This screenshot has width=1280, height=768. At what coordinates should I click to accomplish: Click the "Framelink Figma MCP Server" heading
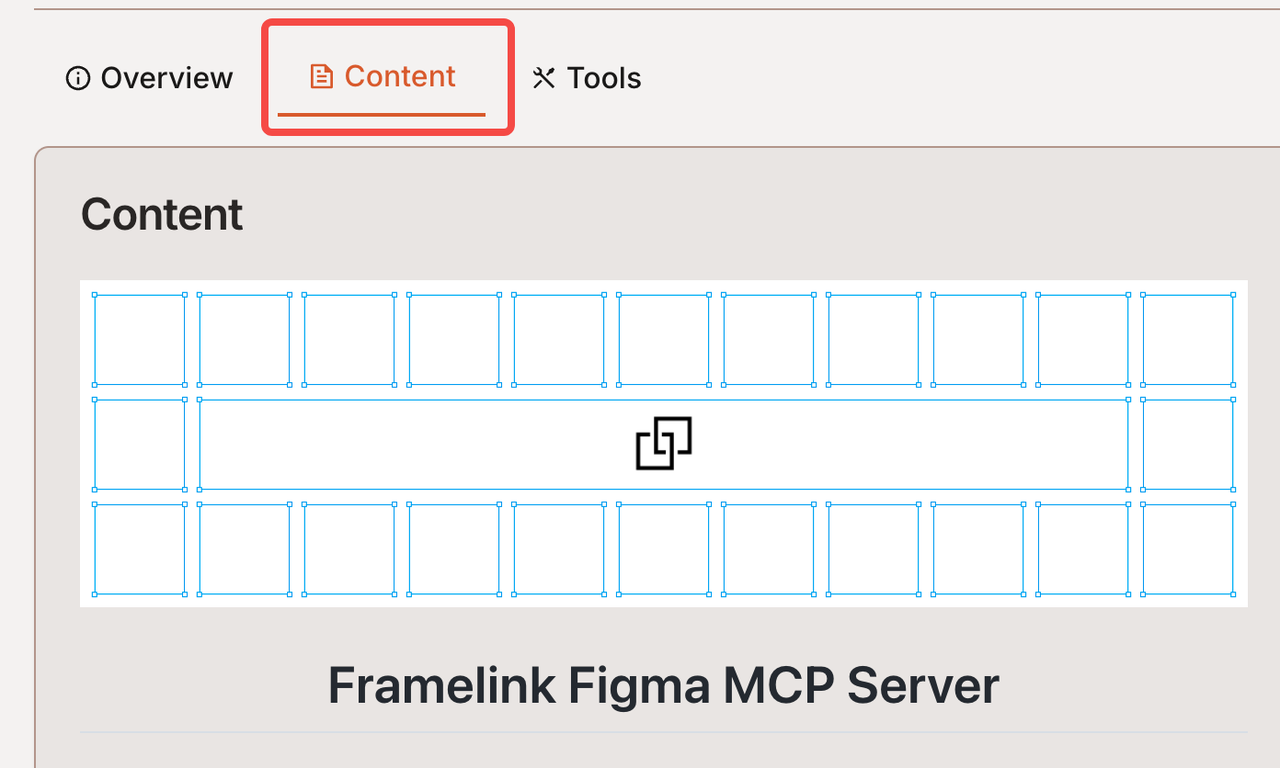pyautogui.click(x=663, y=686)
